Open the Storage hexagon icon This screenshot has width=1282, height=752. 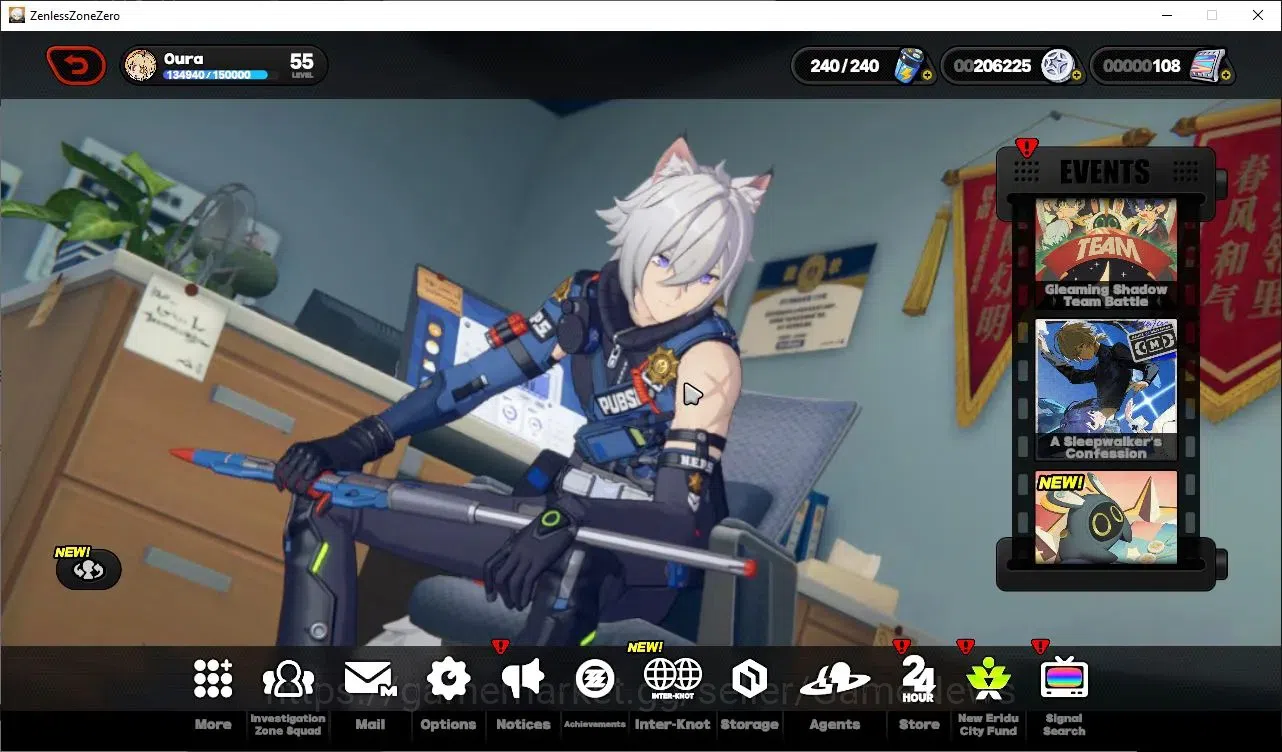click(x=749, y=679)
